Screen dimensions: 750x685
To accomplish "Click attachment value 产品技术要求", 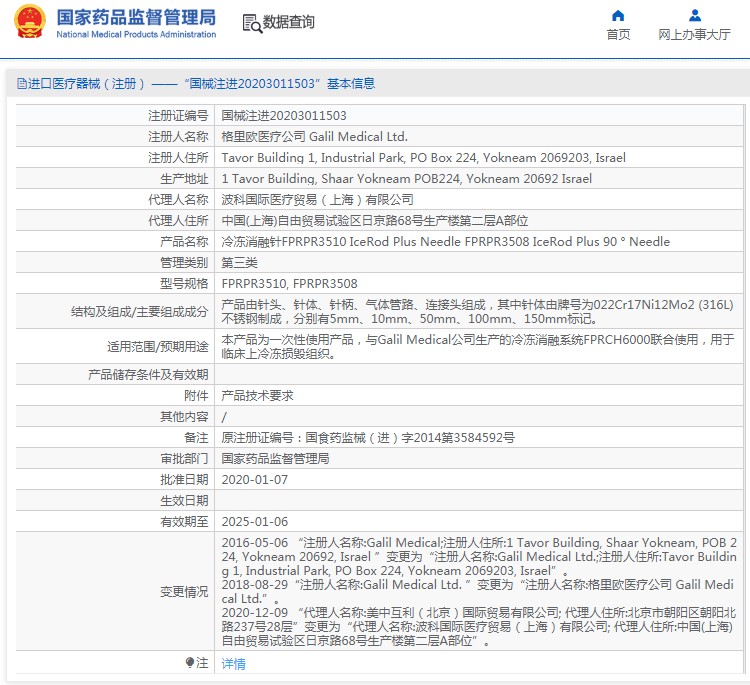I will coord(257,396).
